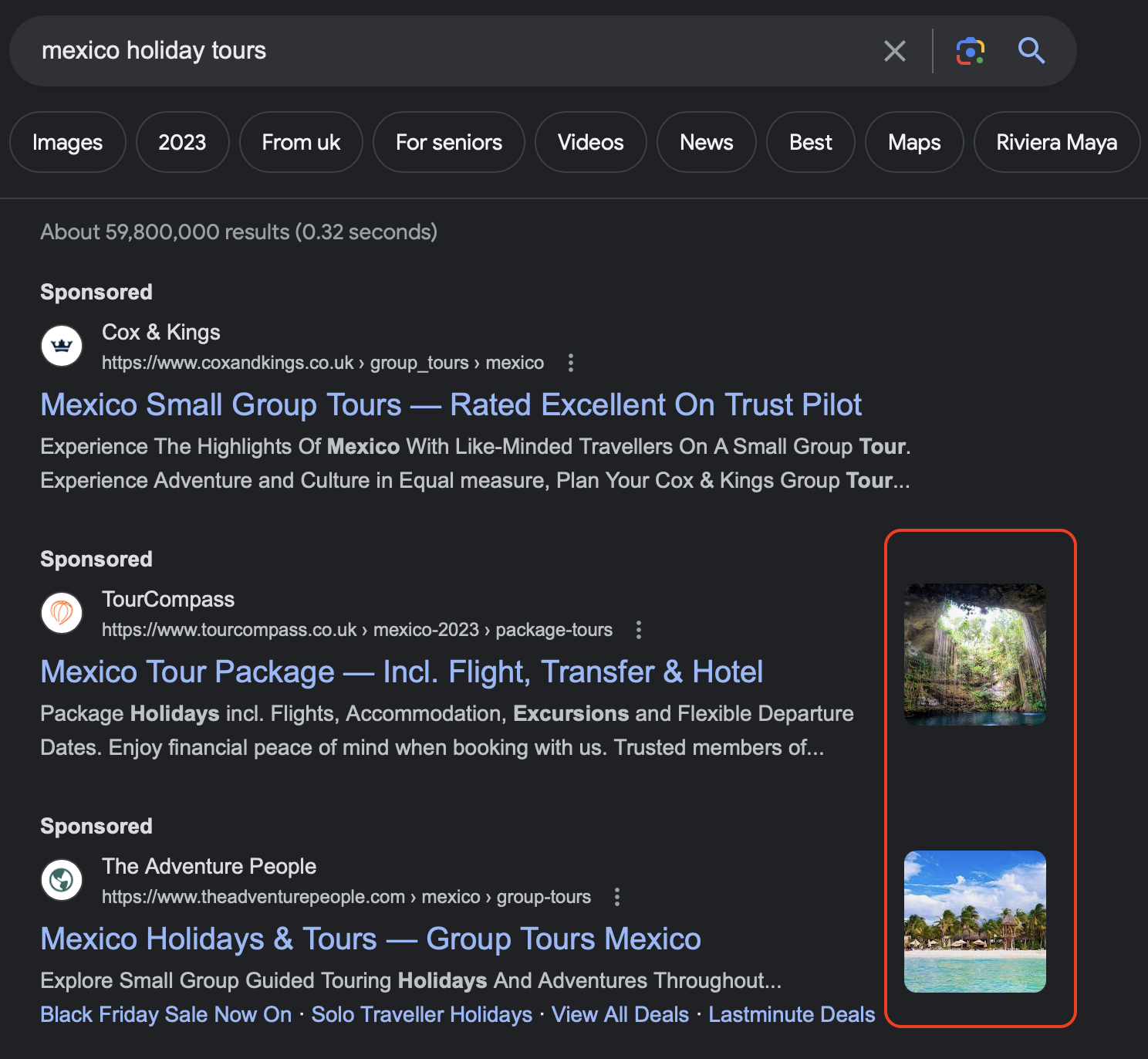Switch to the Images filter

tap(67, 142)
